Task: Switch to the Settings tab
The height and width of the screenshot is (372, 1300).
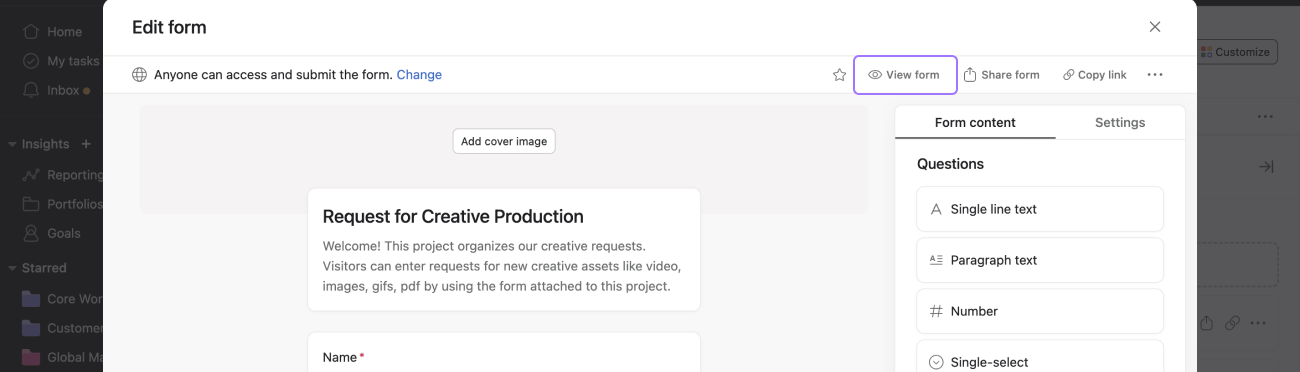Action: 1120,122
